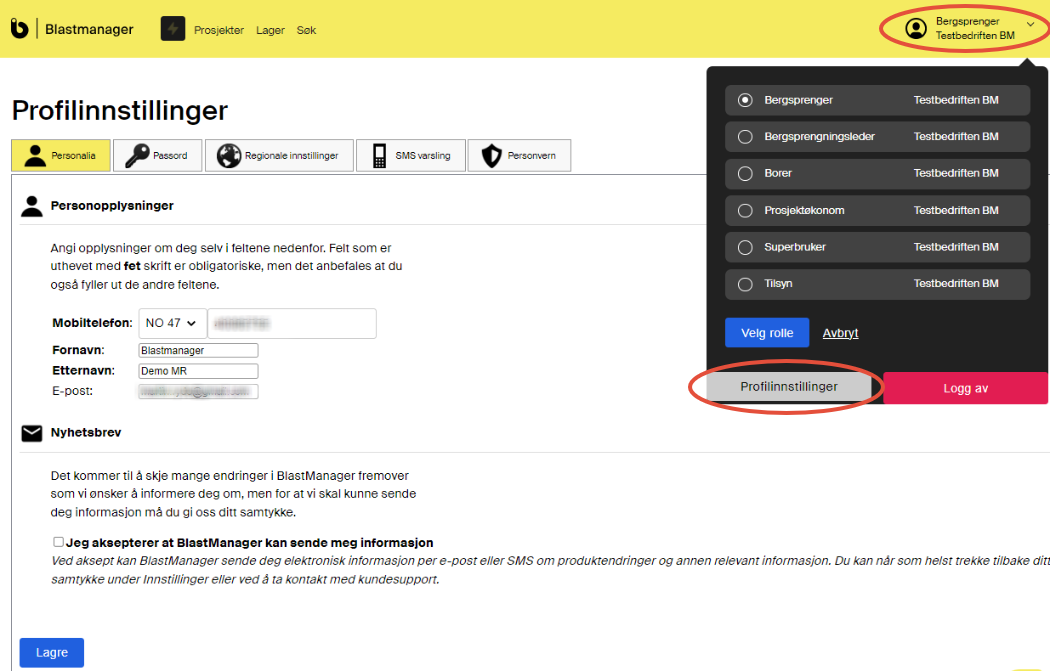Focus the Fornavn input field
Viewport: 1050px width, 671px height.
point(198,350)
